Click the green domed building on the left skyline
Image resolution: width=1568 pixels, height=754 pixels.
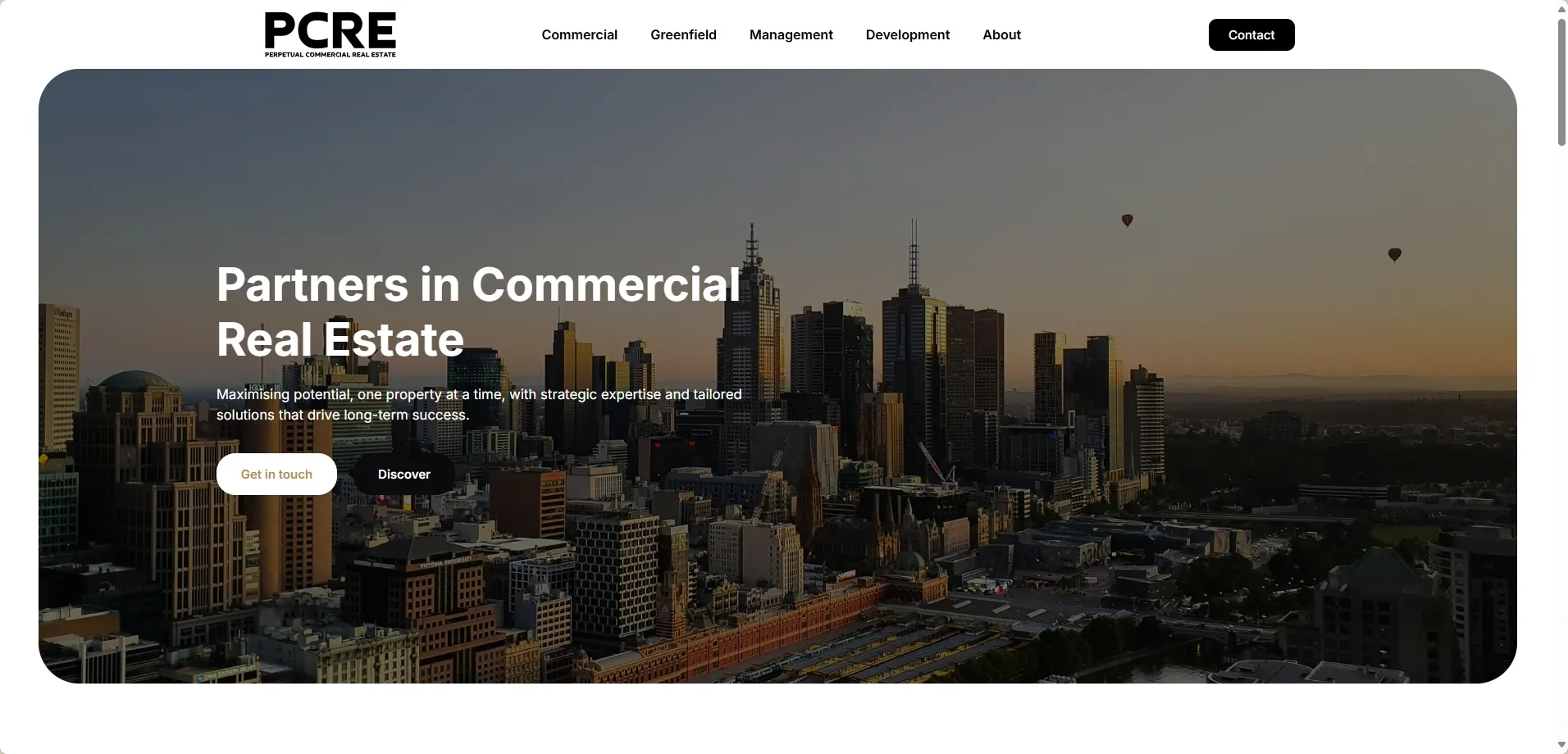pyautogui.click(x=133, y=382)
